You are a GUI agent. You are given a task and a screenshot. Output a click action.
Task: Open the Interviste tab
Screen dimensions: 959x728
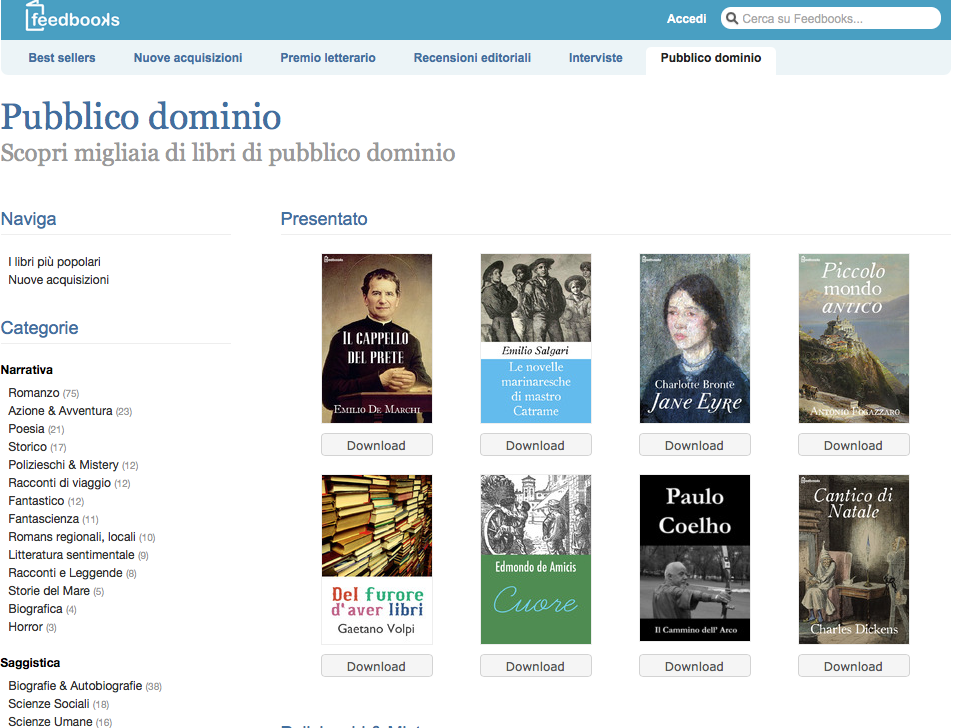596,58
